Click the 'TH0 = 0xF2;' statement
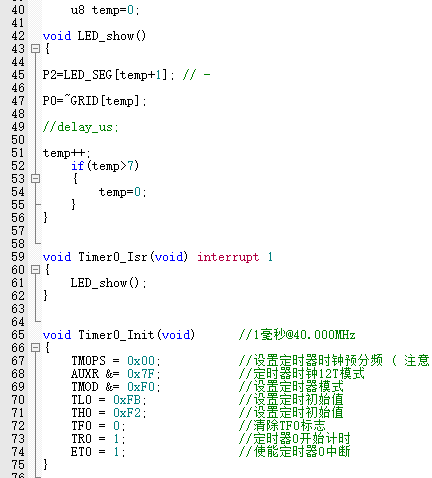 click(109, 413)
